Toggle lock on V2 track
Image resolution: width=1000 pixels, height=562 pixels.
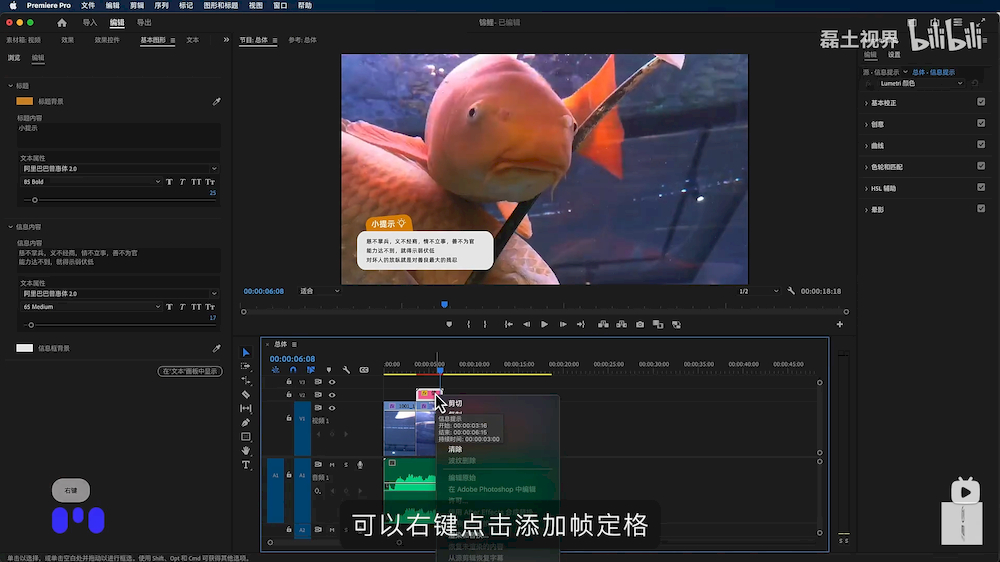[x=289, y=395]
